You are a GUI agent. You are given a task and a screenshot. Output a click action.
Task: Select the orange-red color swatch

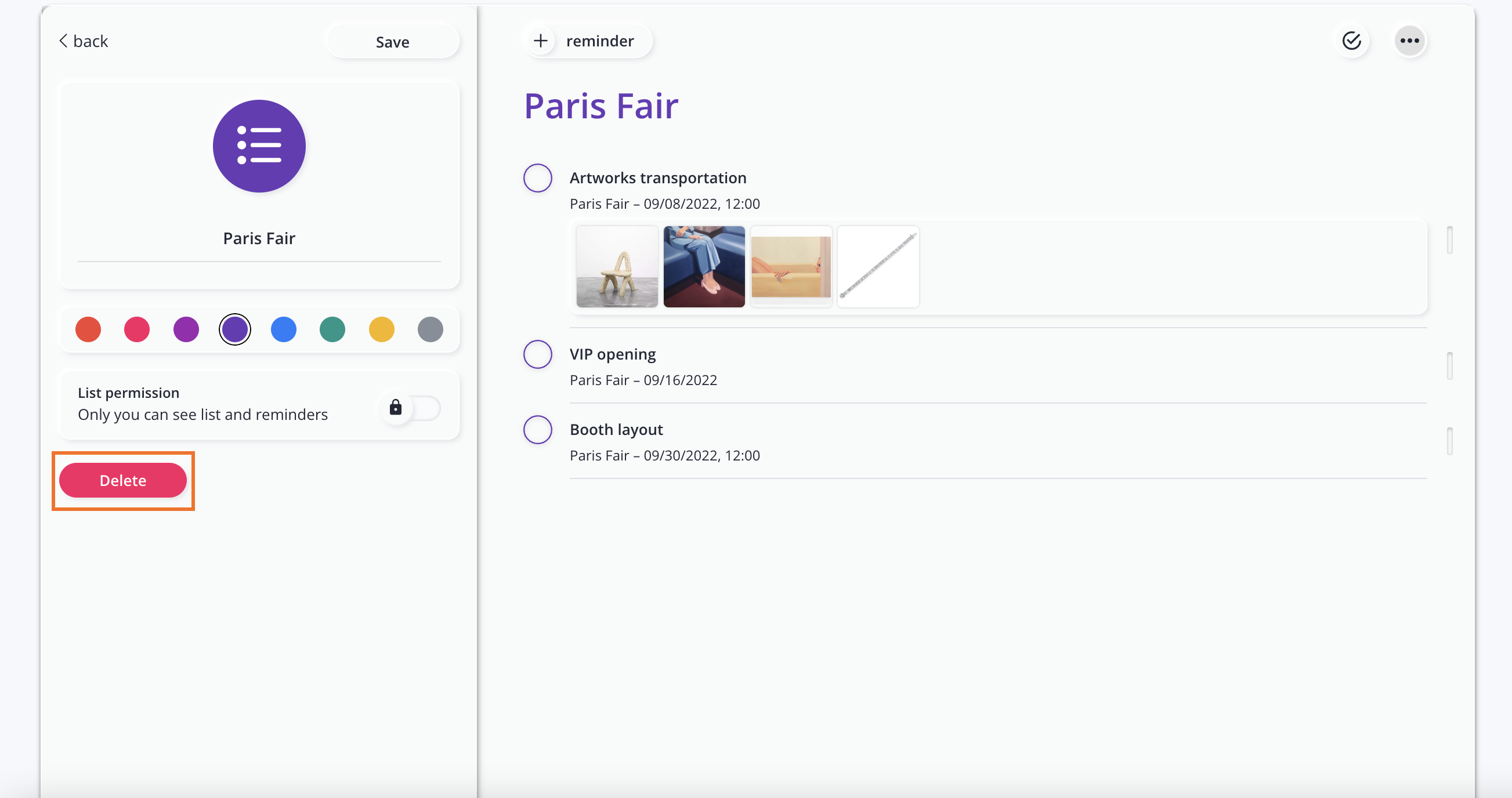pyautogui.click(x=88, y=329)
